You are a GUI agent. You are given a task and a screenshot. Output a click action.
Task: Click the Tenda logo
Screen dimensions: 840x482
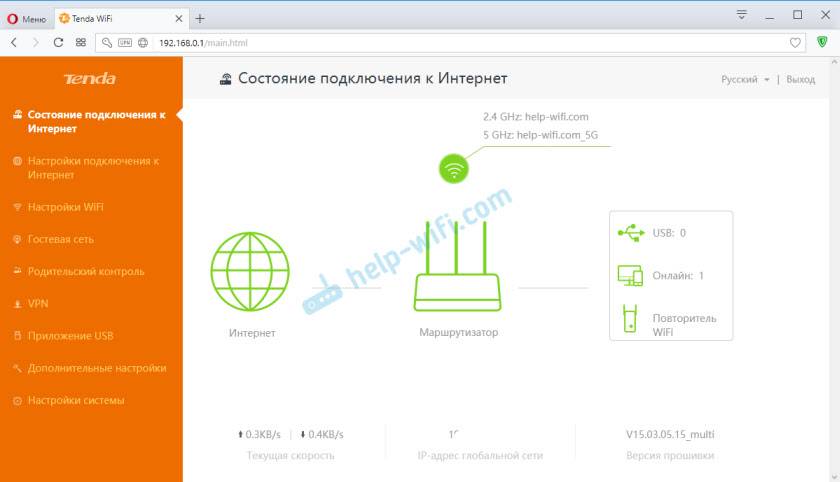[x=90, y=79]
